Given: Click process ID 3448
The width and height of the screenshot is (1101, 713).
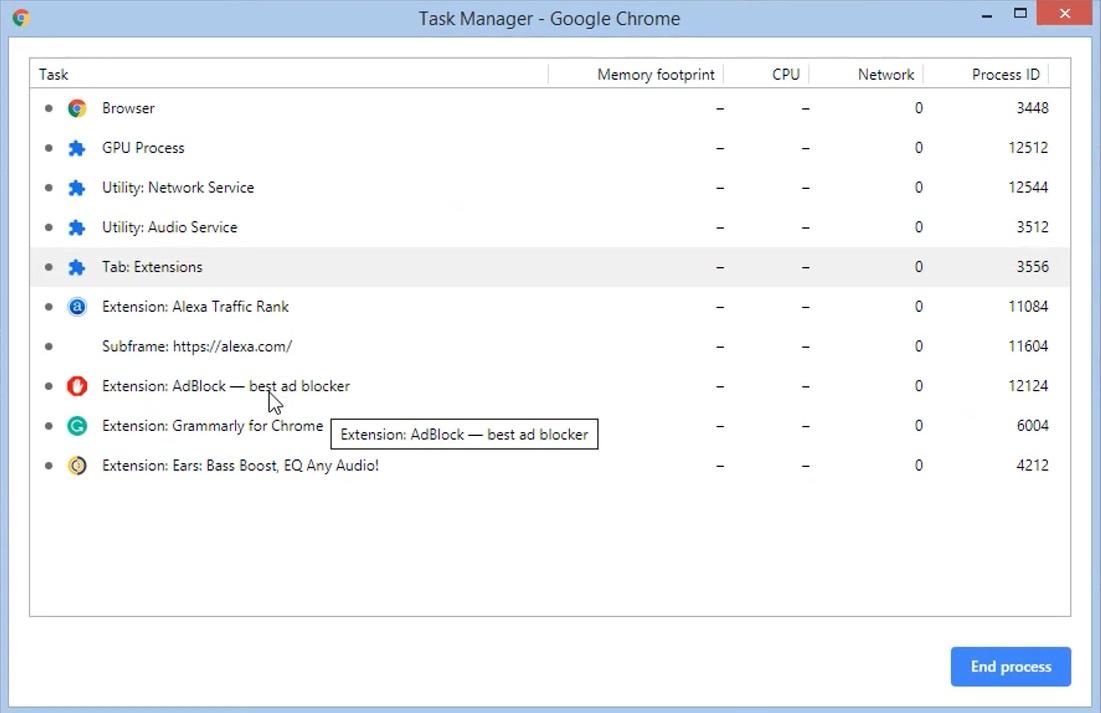Looking at the screenshot, I should (1032, 108).
